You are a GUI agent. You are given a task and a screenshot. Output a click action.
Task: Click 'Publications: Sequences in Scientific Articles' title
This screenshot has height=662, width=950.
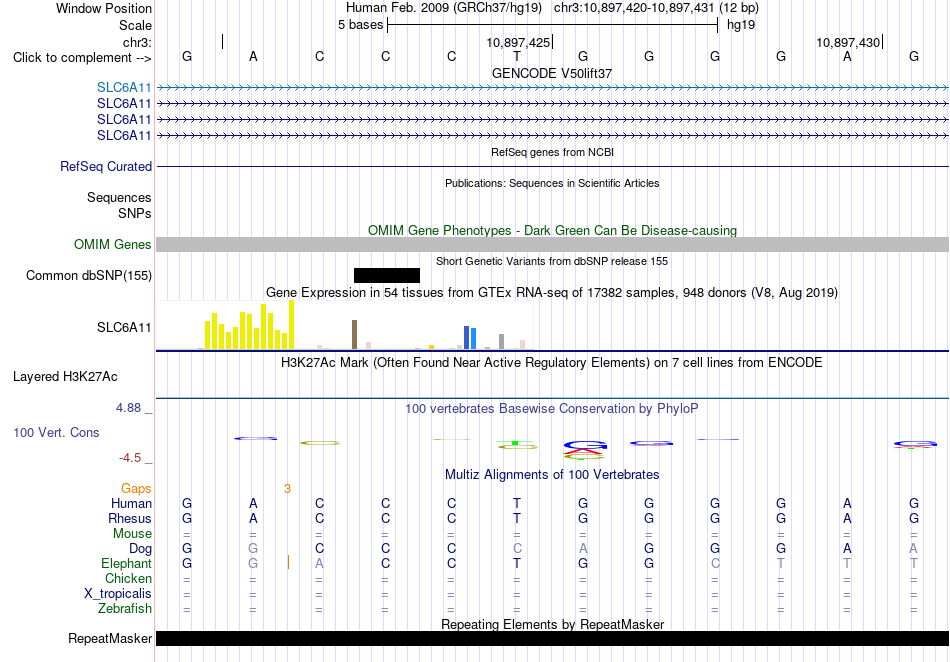tap(552, 183)
